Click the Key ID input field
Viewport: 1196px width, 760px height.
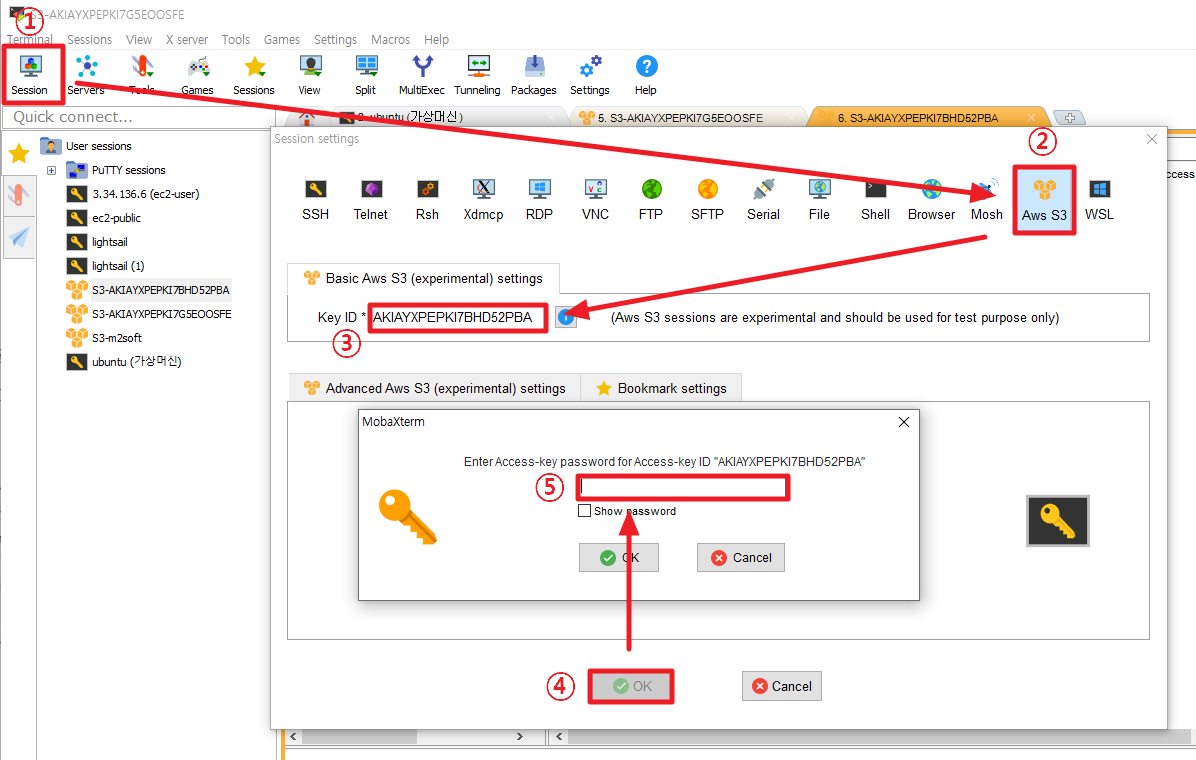458,317
